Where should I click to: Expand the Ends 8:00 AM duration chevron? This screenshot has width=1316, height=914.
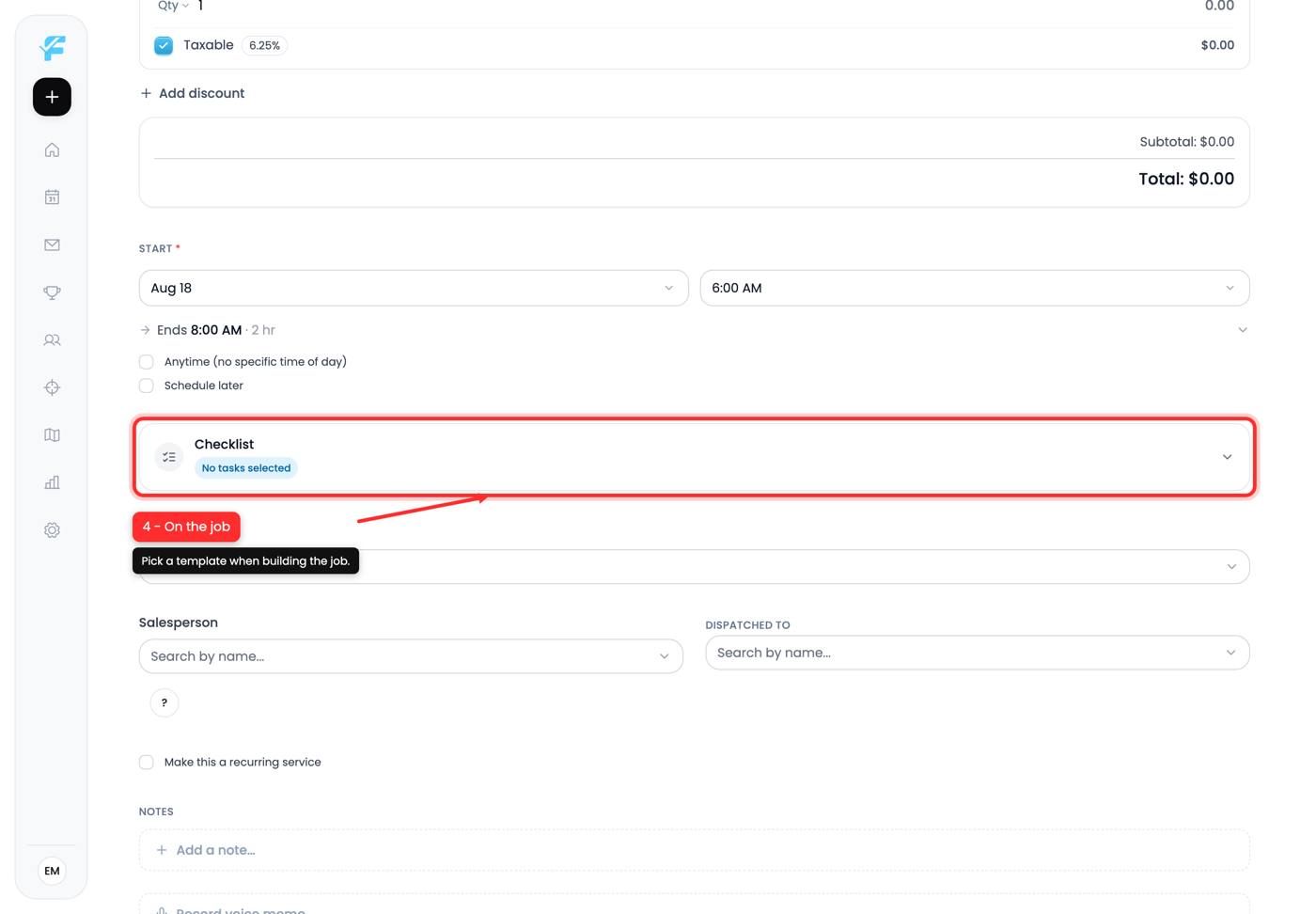click(x=1243, y=330)
